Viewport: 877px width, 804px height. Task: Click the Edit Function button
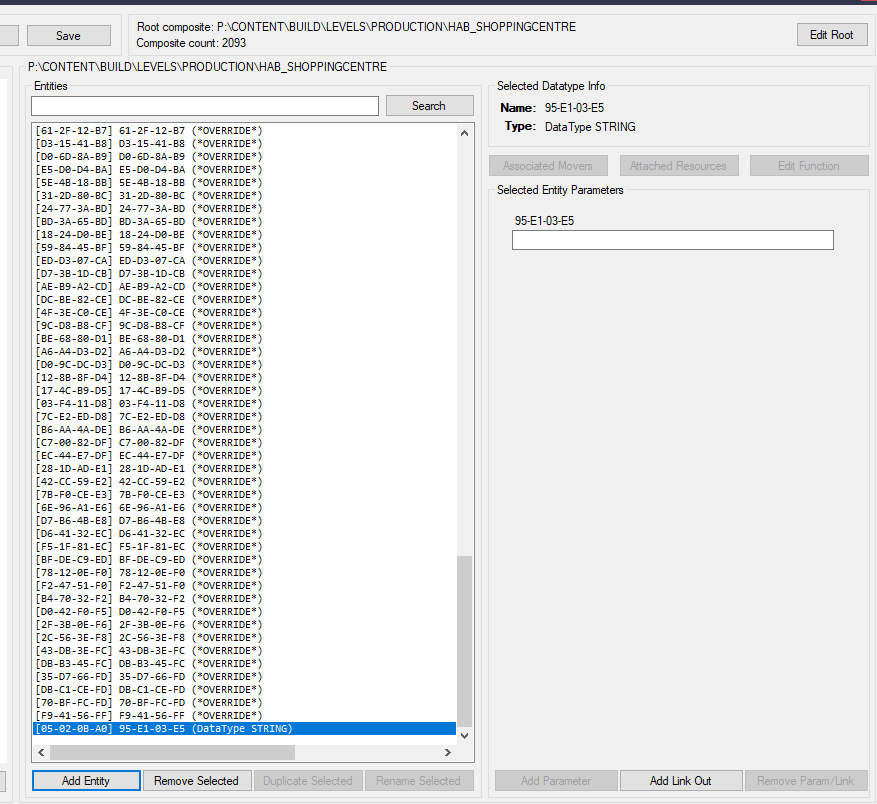pos(809,165)
